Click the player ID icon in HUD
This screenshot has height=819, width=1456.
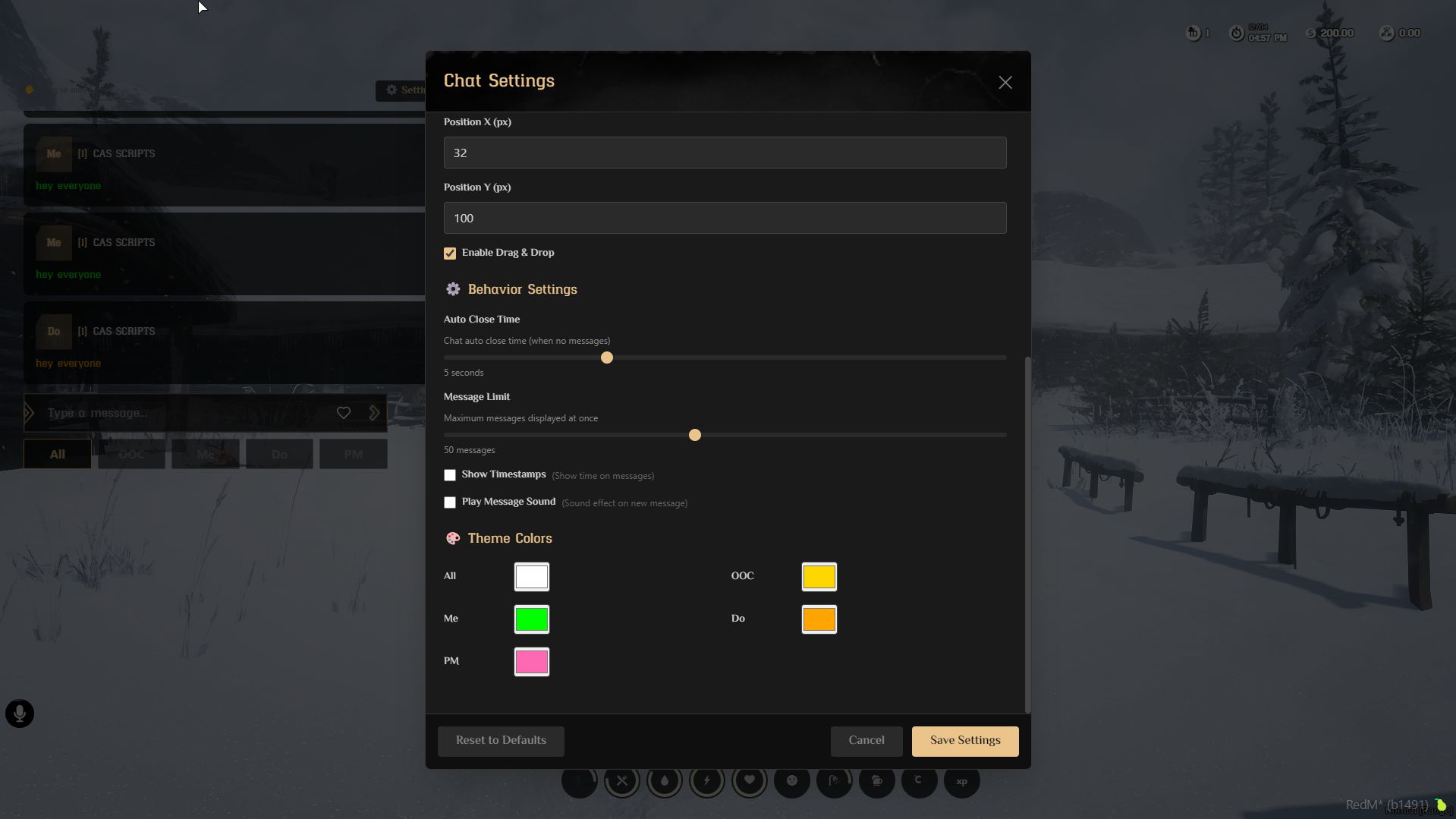pos(1193,33)
